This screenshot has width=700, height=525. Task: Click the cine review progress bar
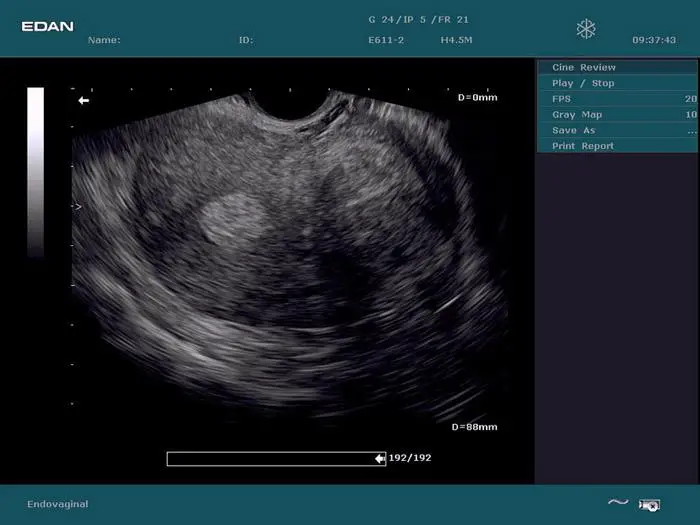coord(270,458)
